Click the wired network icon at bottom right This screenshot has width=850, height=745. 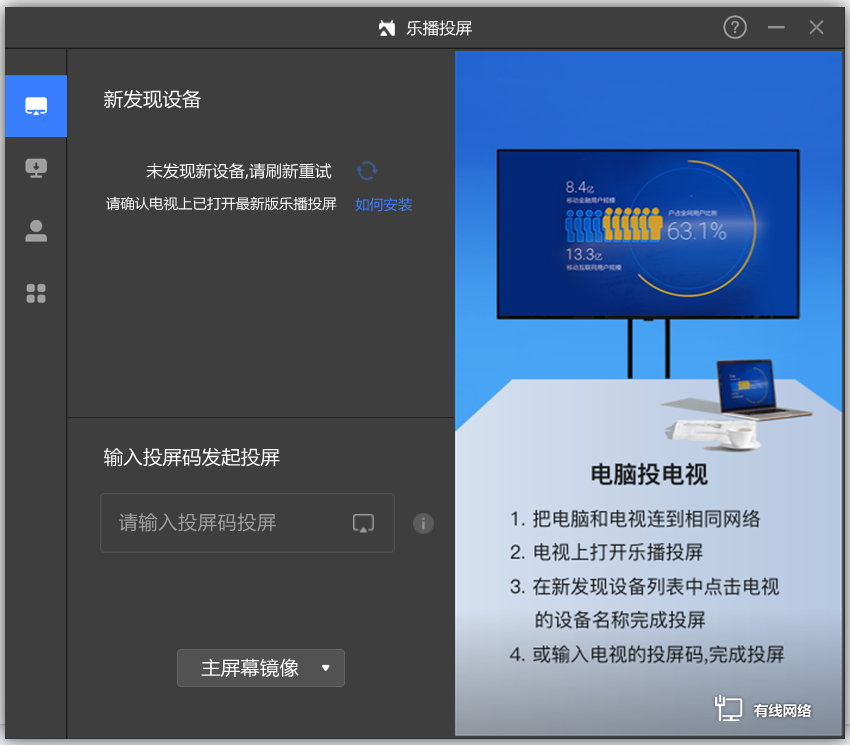[x=729, y=708]
